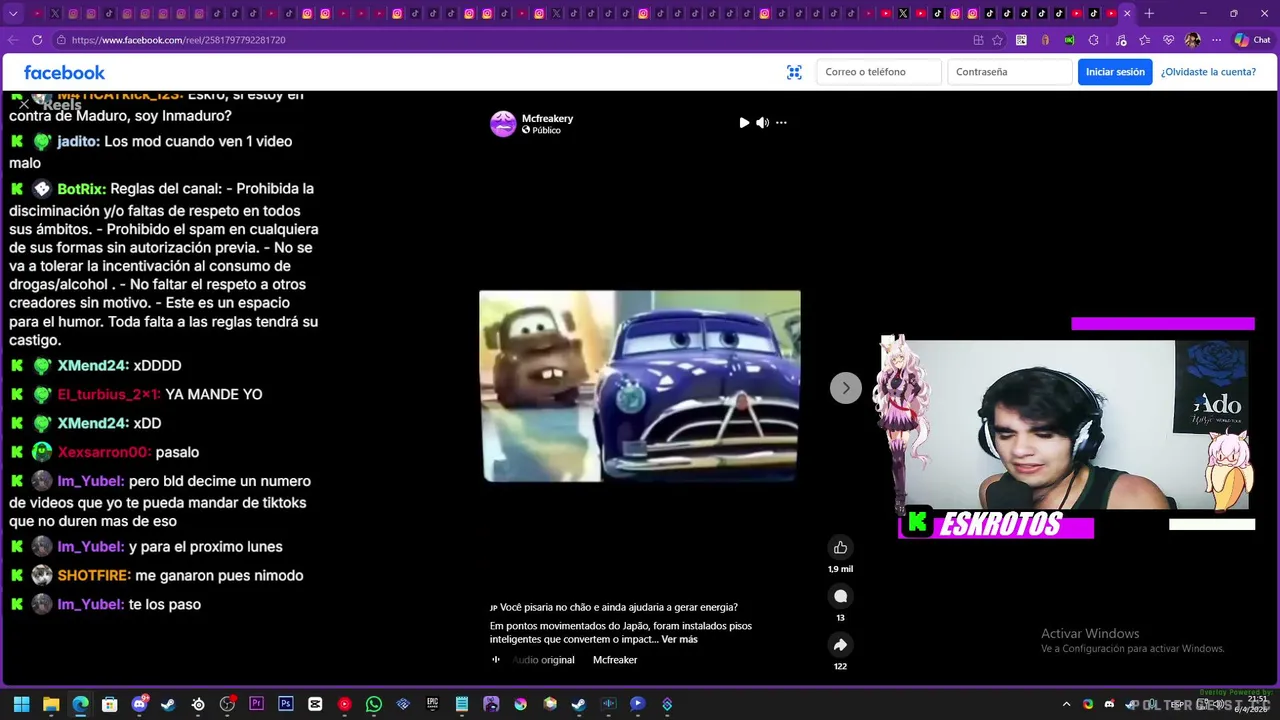Open the QR code extension icon
The image size is (1280, 720).
pyautogui.click(x=1021, y=40)
